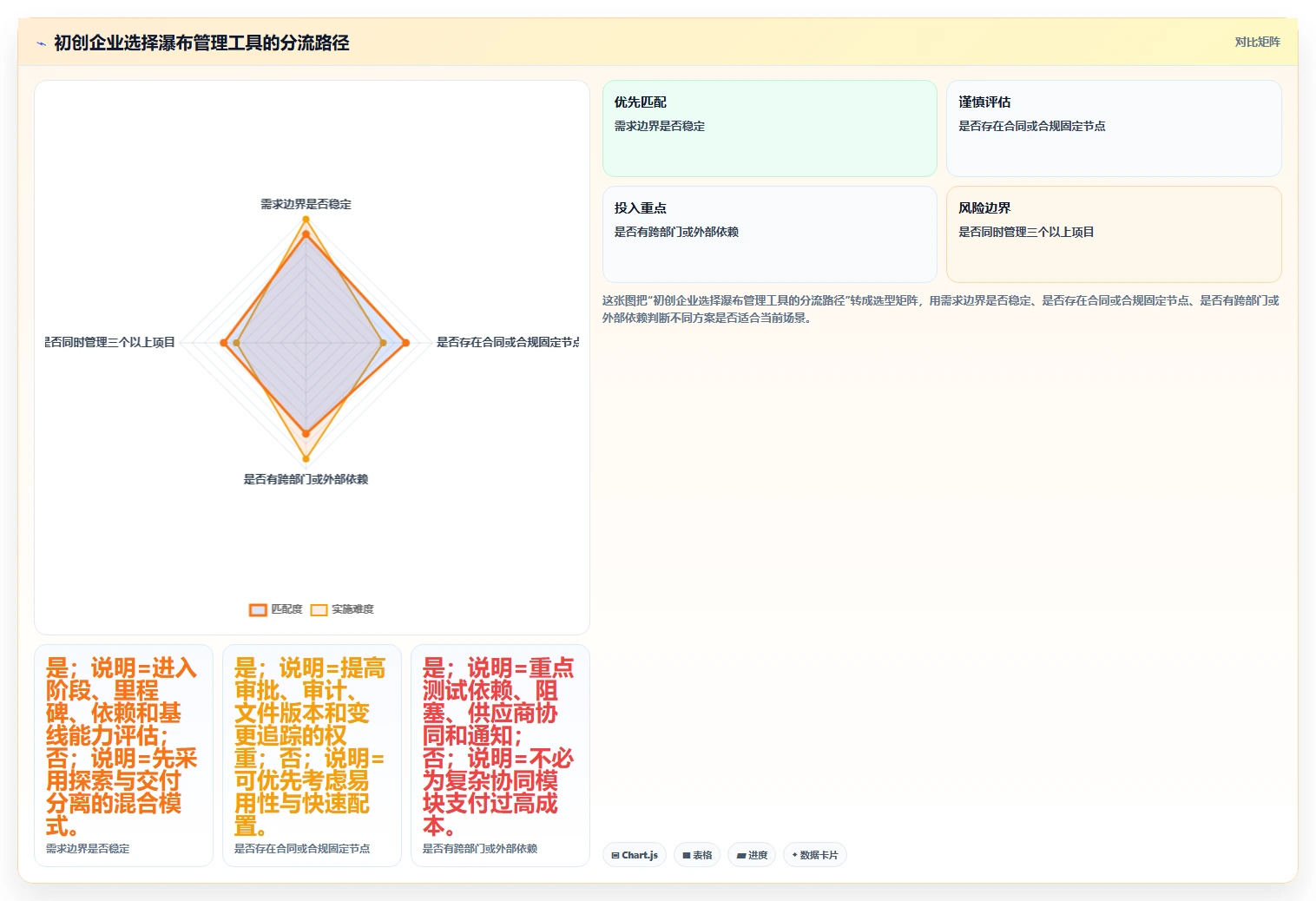Select the 进度 tag chip

752,855
